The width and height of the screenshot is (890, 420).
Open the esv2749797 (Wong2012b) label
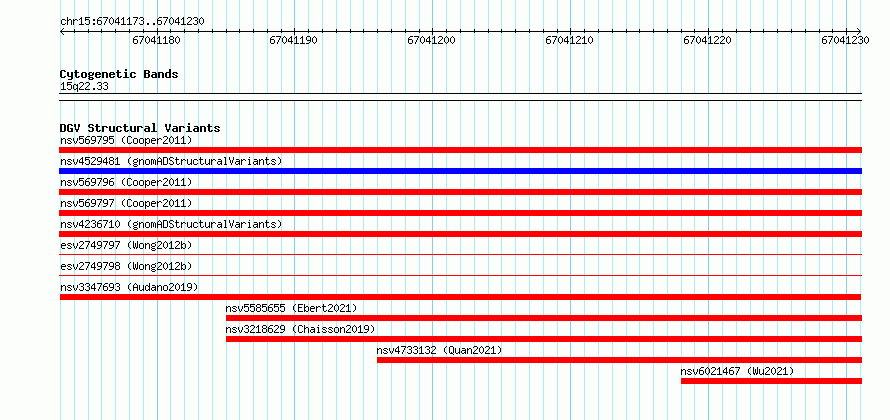point(126,245)
